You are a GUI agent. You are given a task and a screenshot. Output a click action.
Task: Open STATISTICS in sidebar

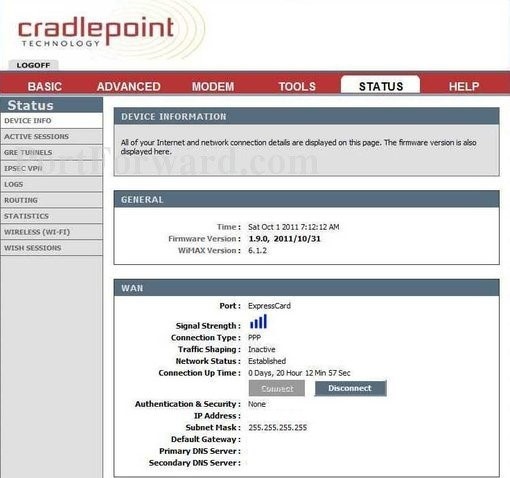click(51, 216)
